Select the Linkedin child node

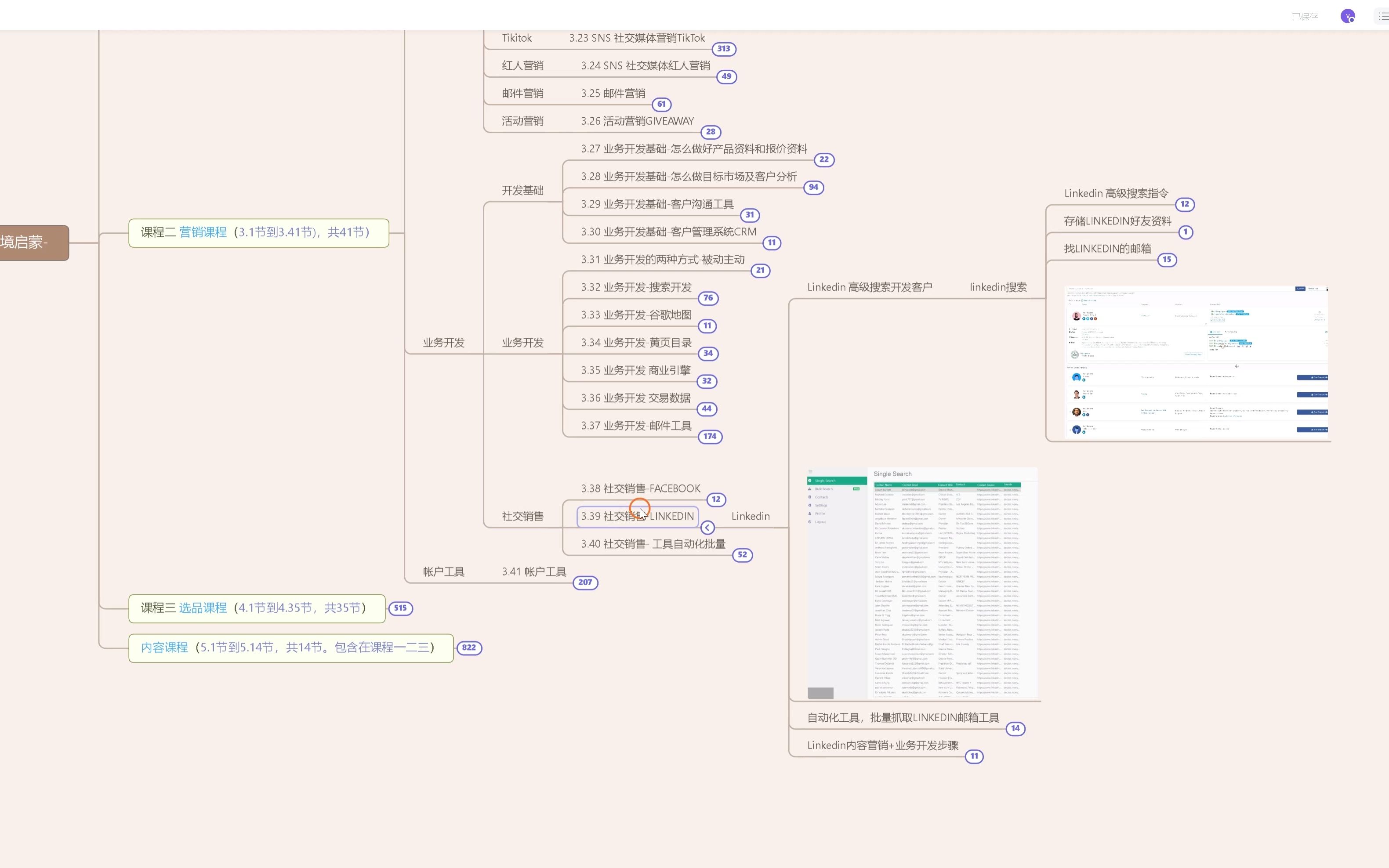[751, 516]
